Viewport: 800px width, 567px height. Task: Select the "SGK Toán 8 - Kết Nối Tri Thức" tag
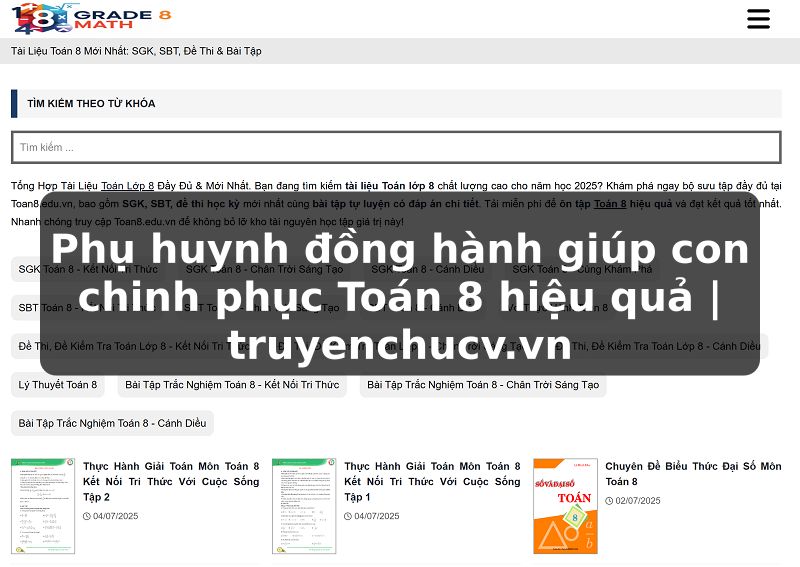[88, 269]
